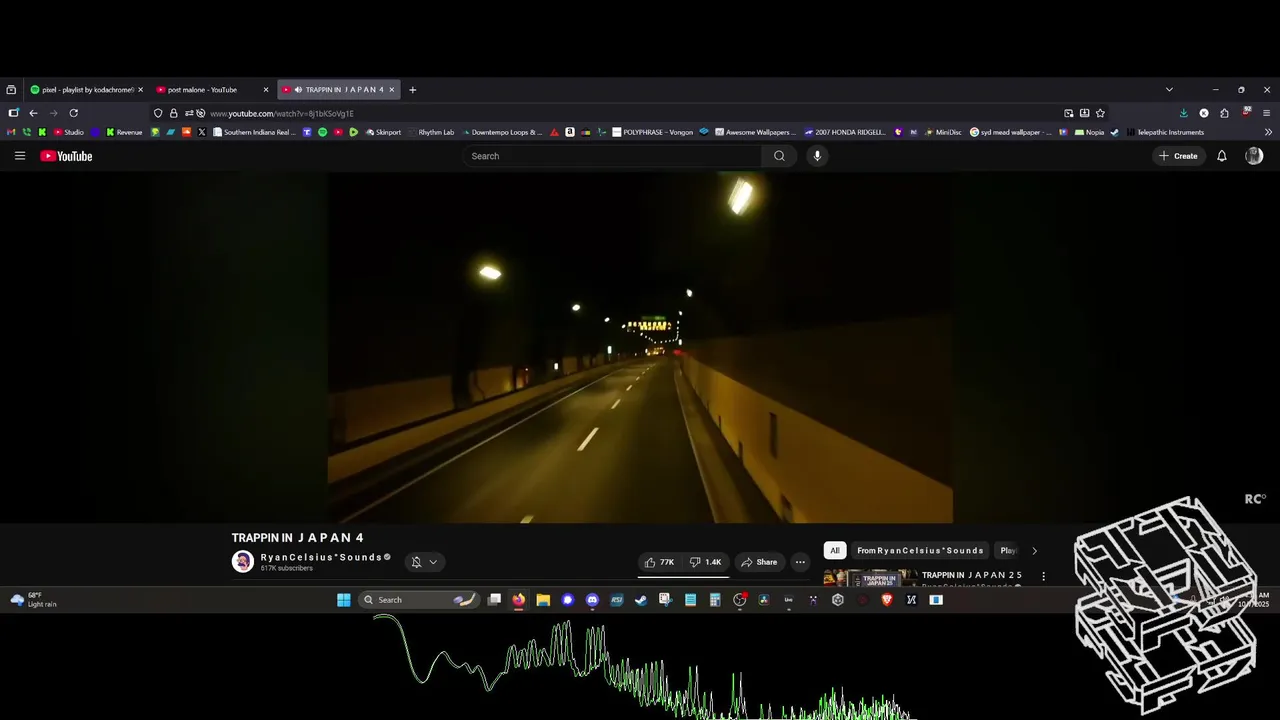Start voice search with microphone icon
Image resolution: width=1280 pixels, height=720 pixels.
pyautogui.click(x=817, y=156)
